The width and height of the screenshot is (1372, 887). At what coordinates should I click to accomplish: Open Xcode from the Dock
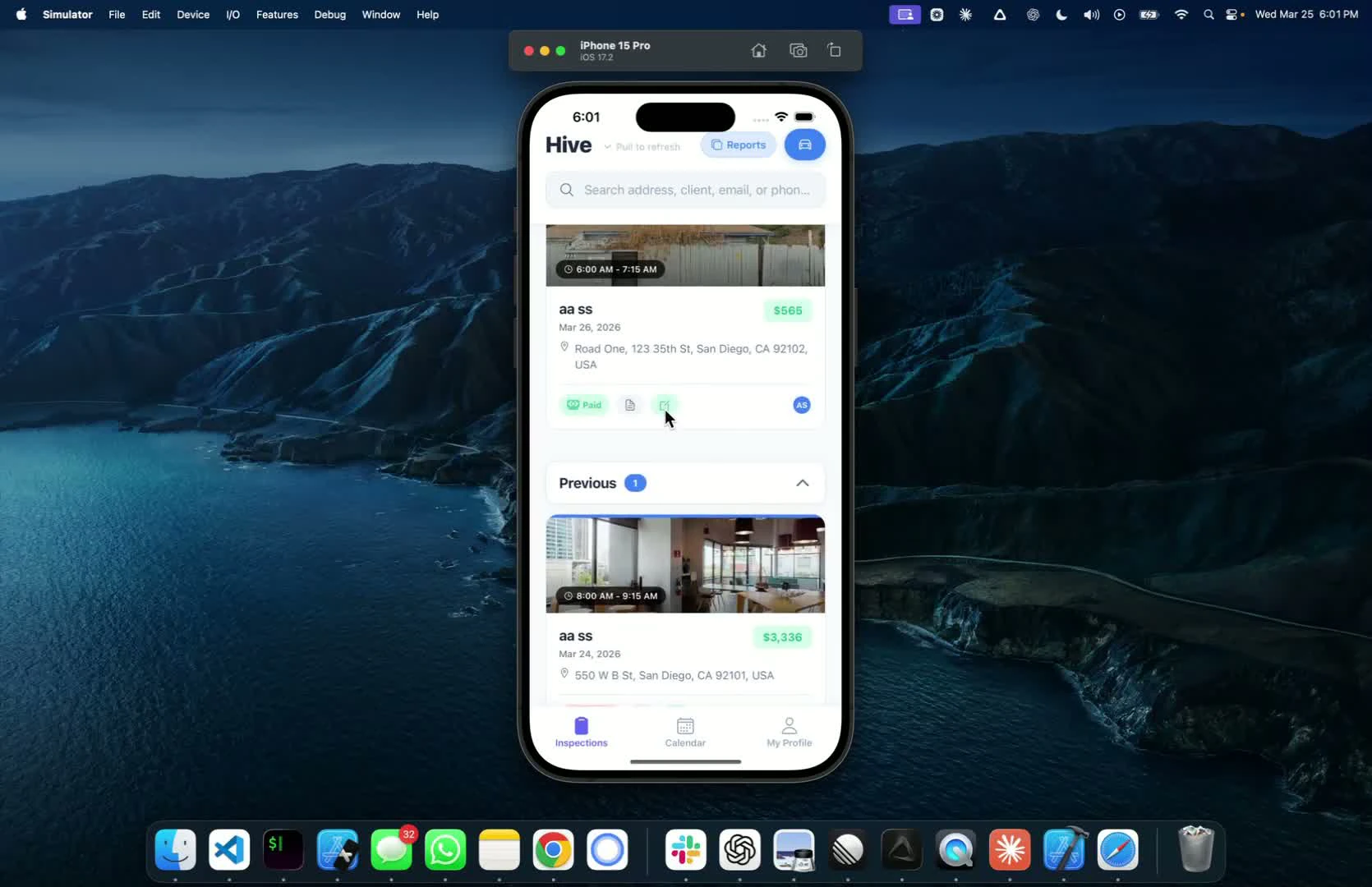point(1064,849)
